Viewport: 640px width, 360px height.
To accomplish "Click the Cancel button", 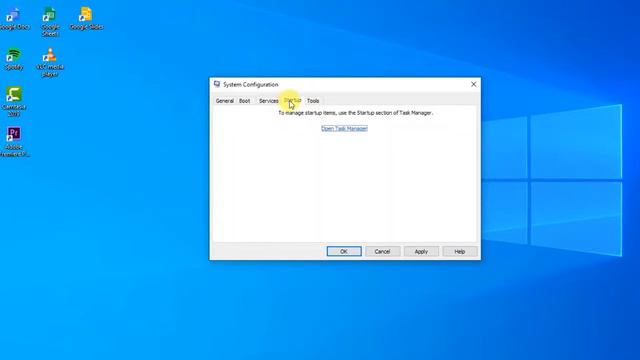I will pyautogui.click(x=382, y=251).
